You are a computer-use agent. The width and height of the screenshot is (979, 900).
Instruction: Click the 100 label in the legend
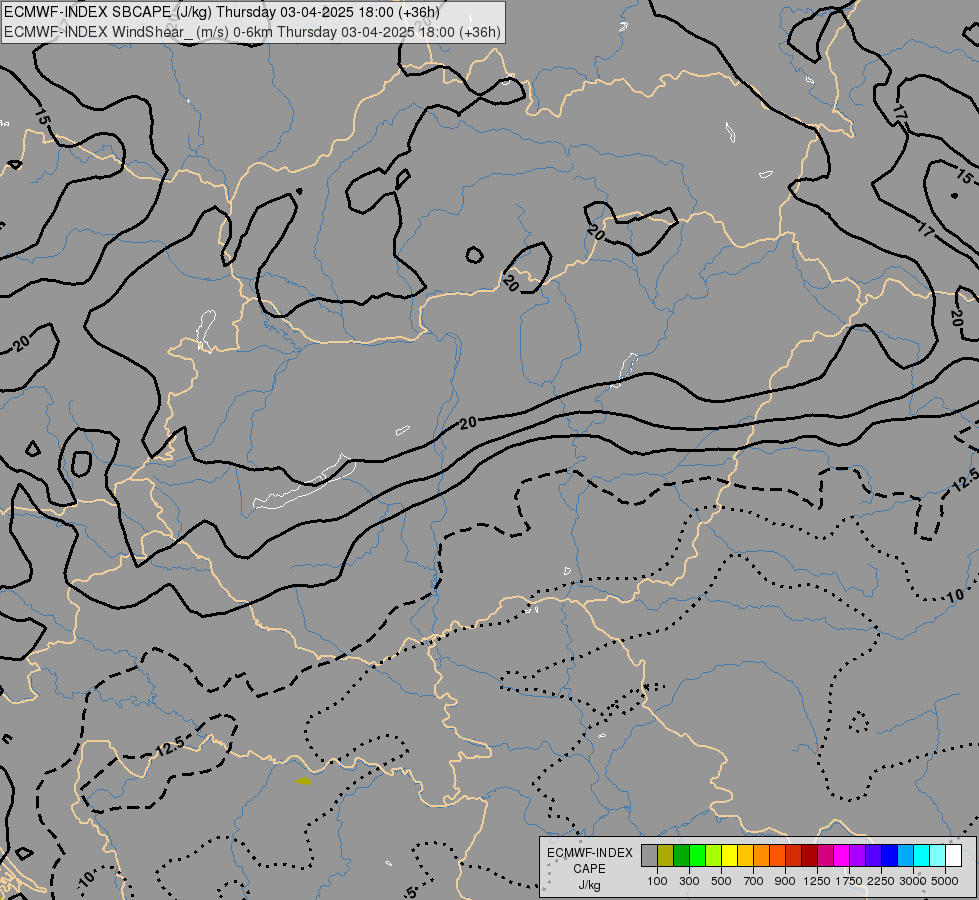[657, 881]
